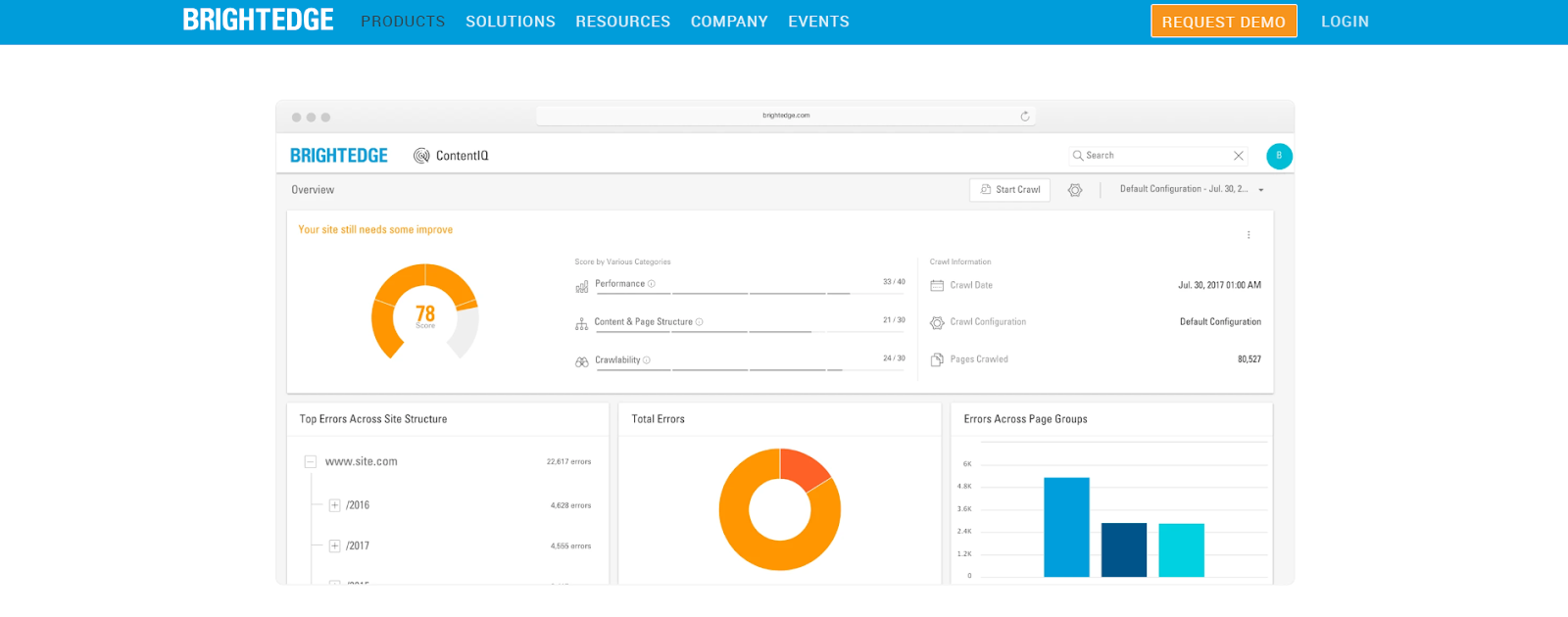Click the ContentIQ label
Screen dimensions: 1568x617
pos(462,156)
